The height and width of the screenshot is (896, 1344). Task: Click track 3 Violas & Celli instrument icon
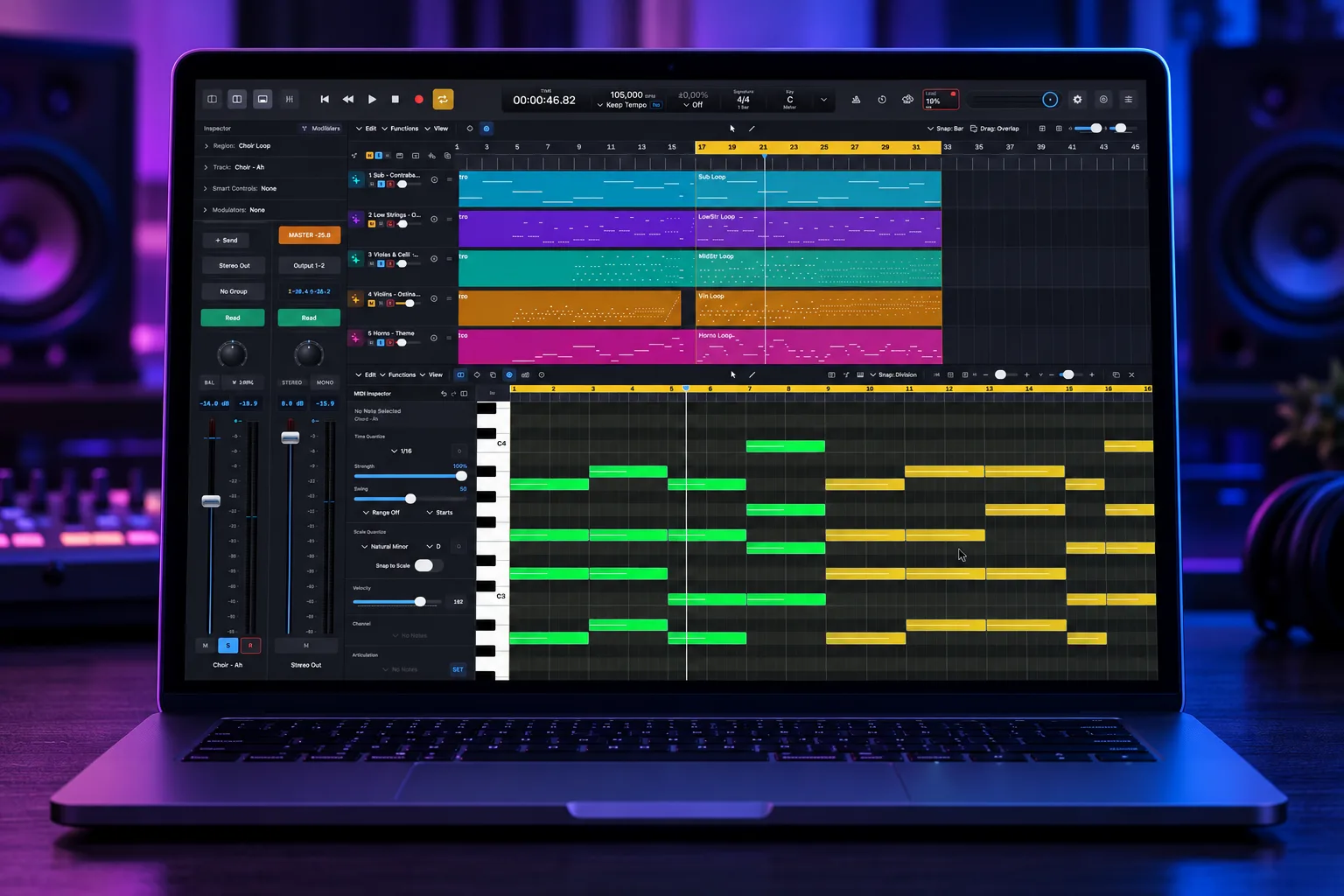pyautogui.click(x=356, y=259)
